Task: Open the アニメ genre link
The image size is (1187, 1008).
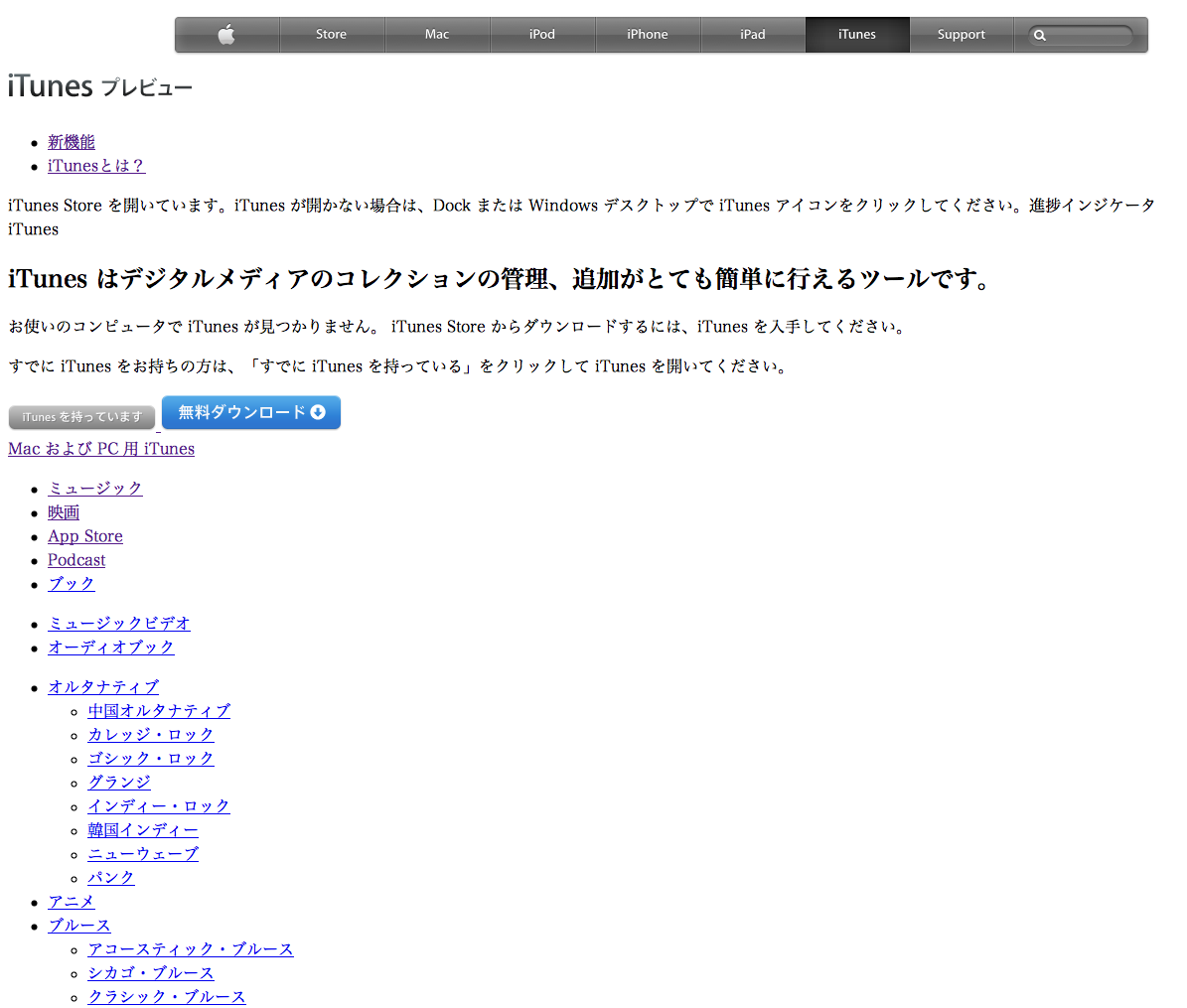Action: 72,902
